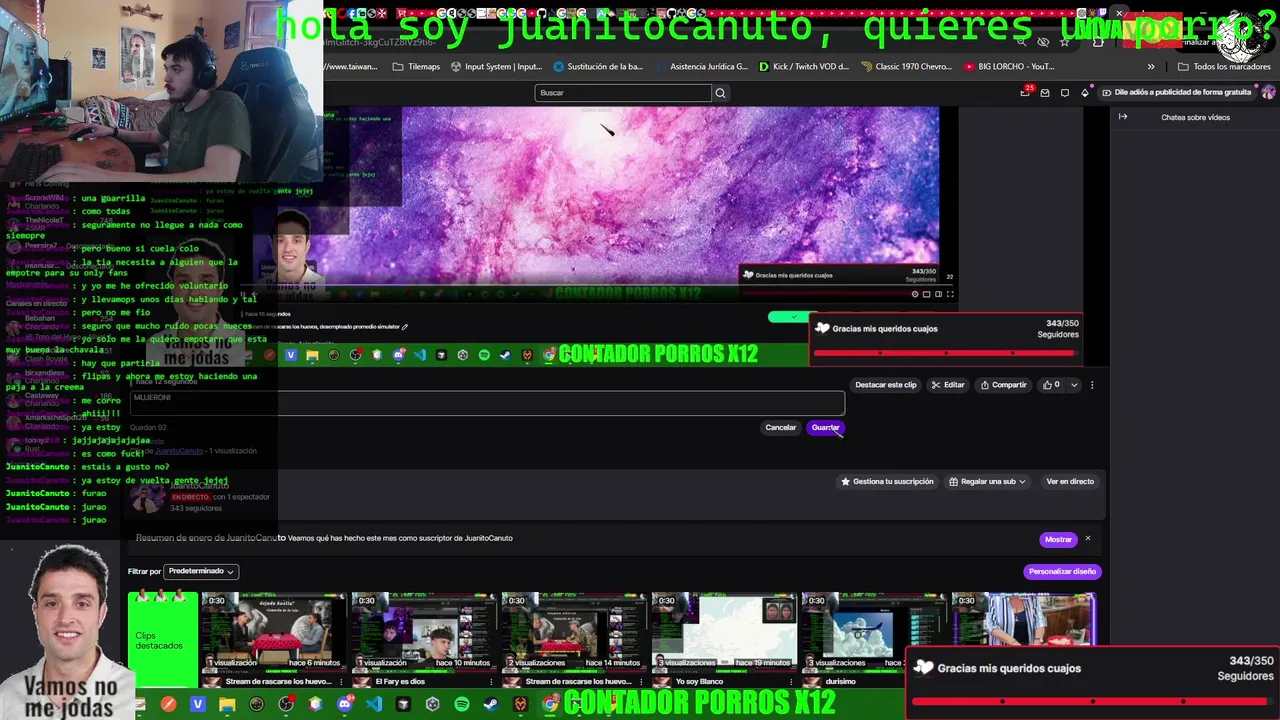The image size is (1280, 720).
Task: Click Cancelar under the title field
Action: point(780,428)
